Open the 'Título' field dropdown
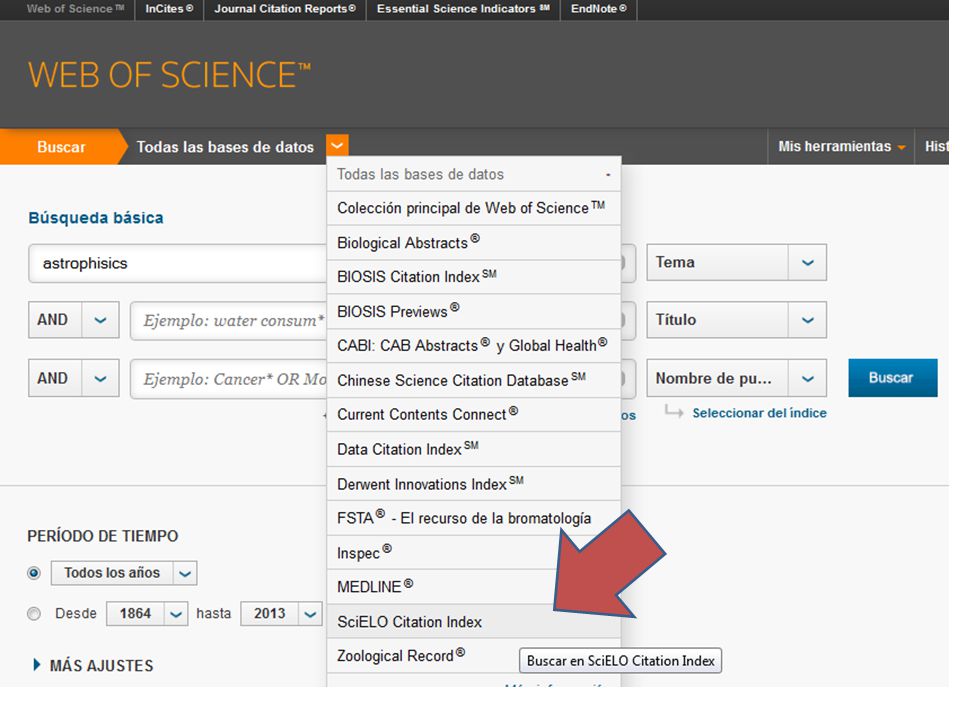This screenshot has height=720, width=960. [808, 320]
